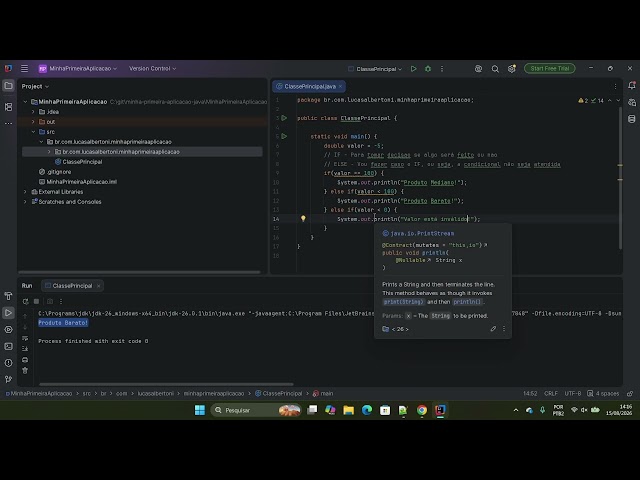
Task: Click the run gutter icon beside main method
Action: 284,136
